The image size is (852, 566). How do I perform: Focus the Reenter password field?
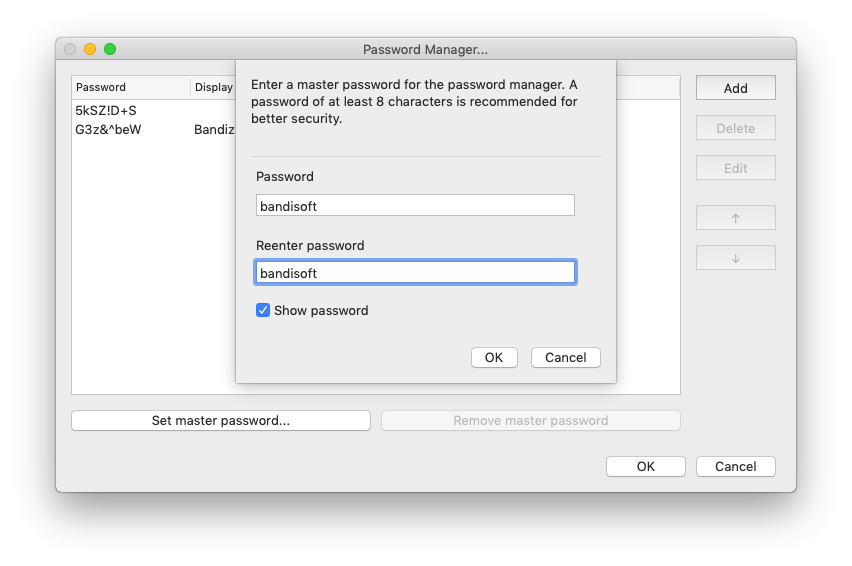(x=415, y=273)
